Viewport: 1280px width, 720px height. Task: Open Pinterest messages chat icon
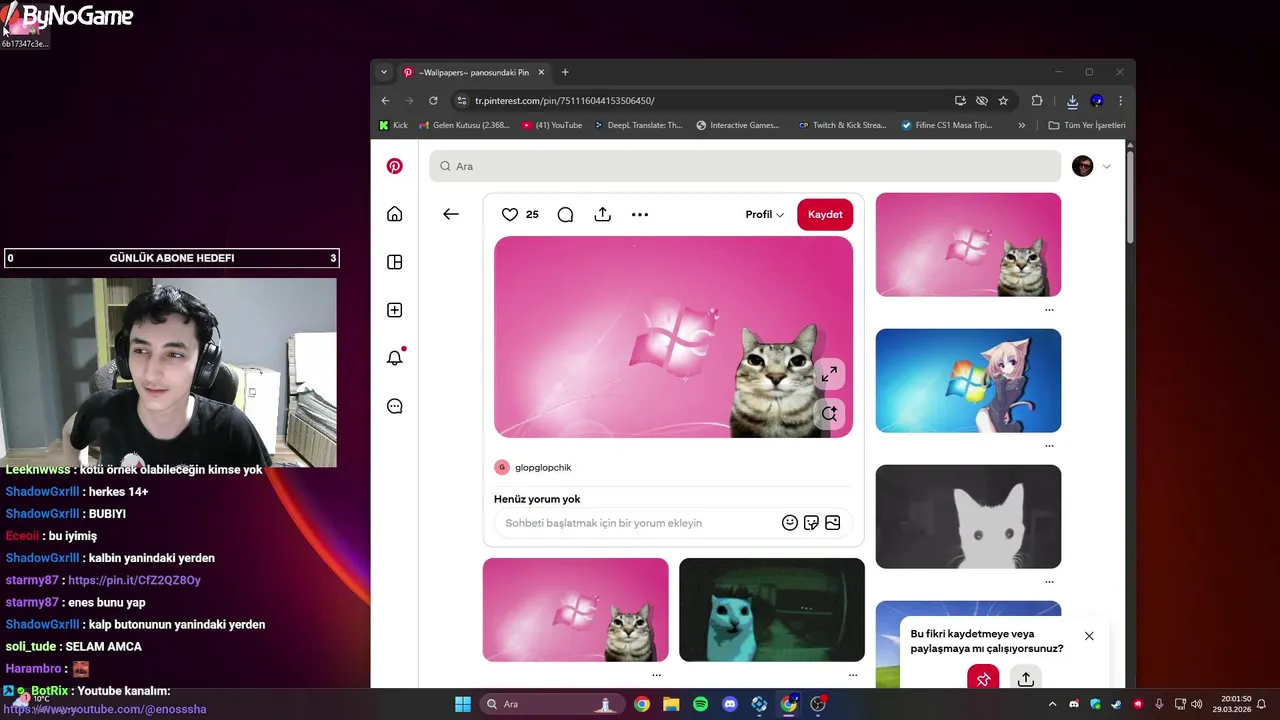pos(395,406)
